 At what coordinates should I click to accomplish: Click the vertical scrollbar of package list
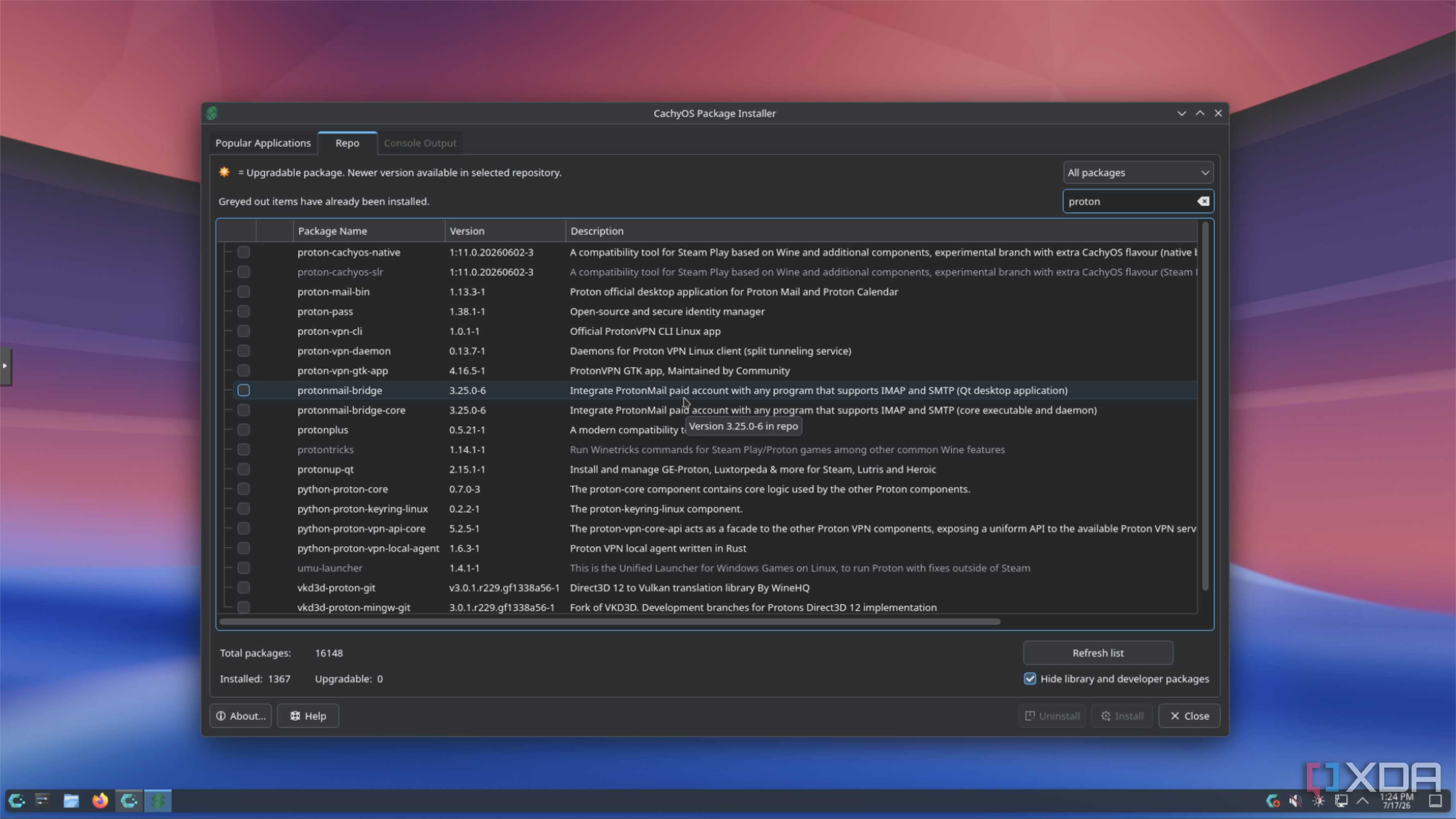coord(1205,406)
